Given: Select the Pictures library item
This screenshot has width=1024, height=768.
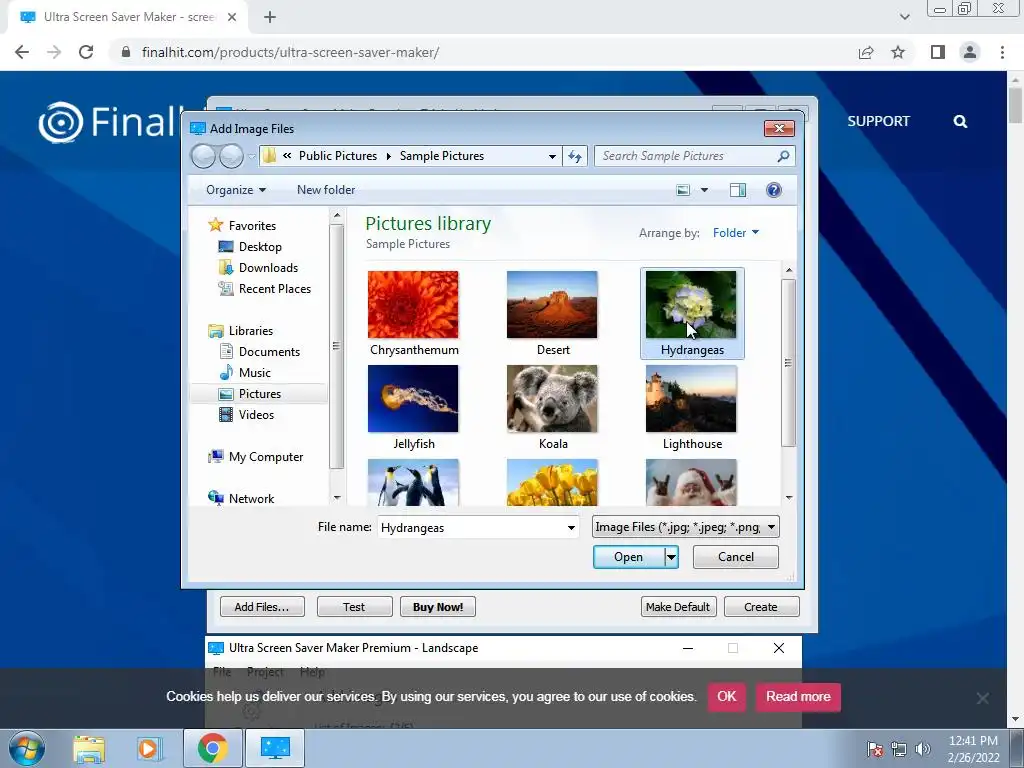Looking at the screenshot, I should click(259, 394).
